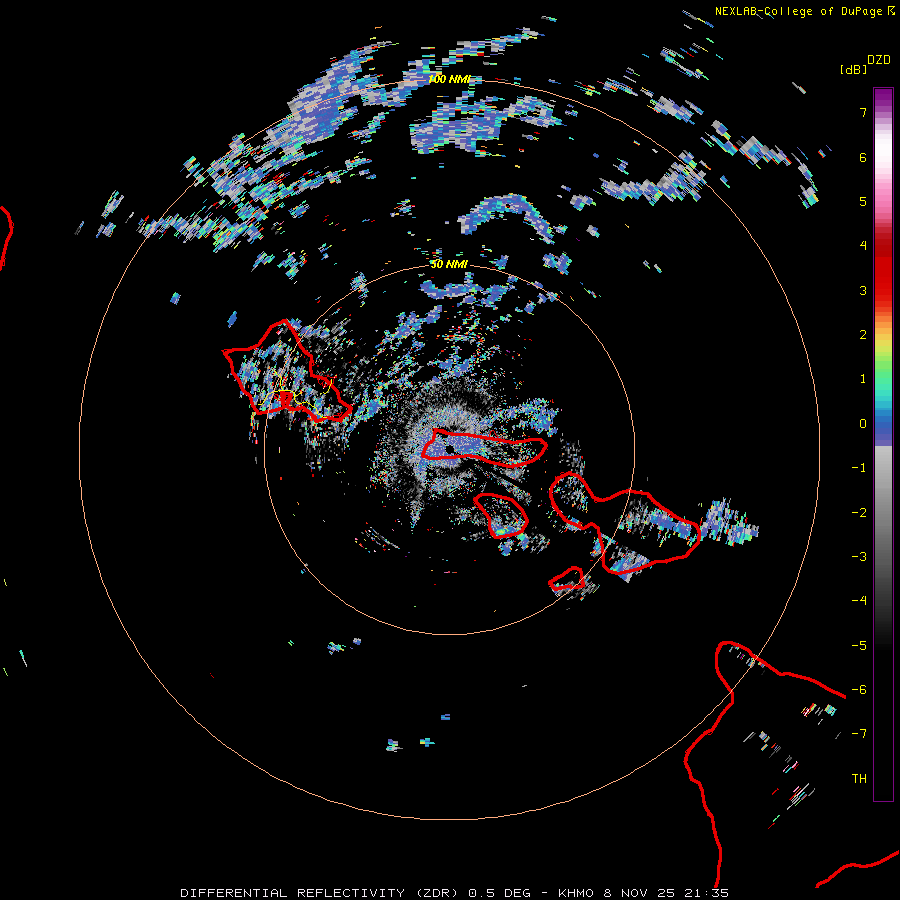Click the 50 NMI range ring label
The image size is (900, 900).
tap(449, 264)
